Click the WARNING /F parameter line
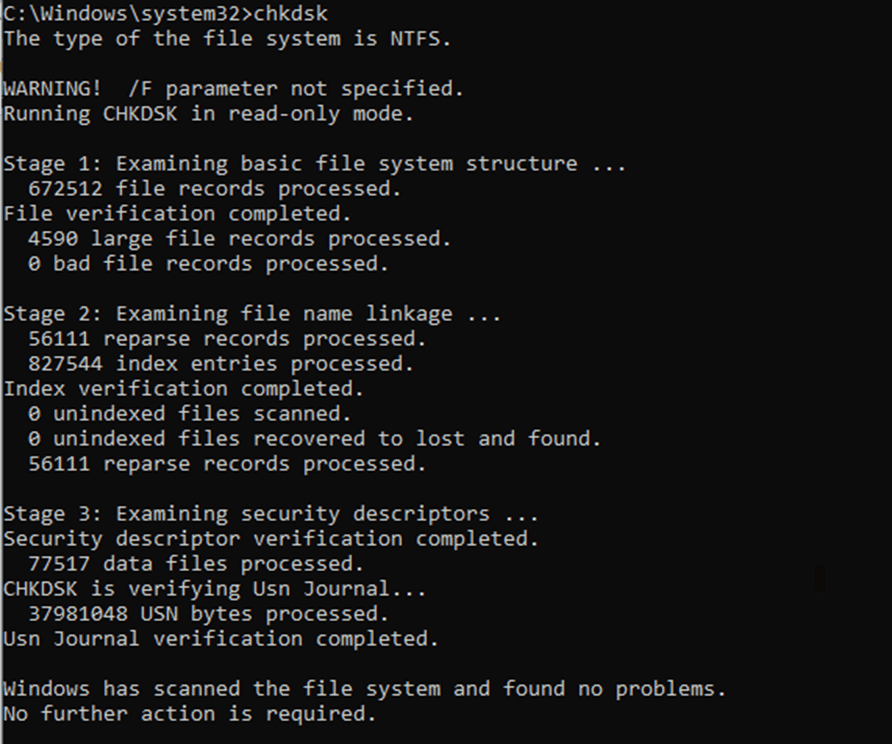The image size is (892, 744). click(x=234, y=89)
